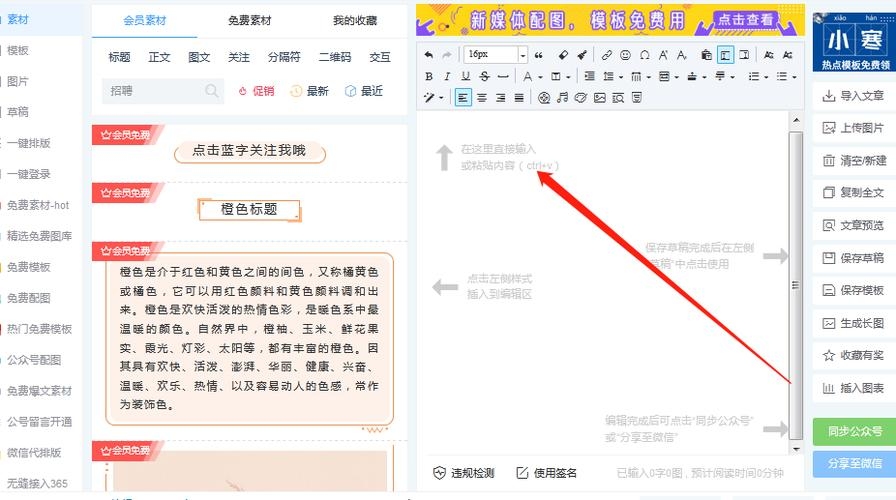Click the template page icon in the toolbar

(637, 98)
